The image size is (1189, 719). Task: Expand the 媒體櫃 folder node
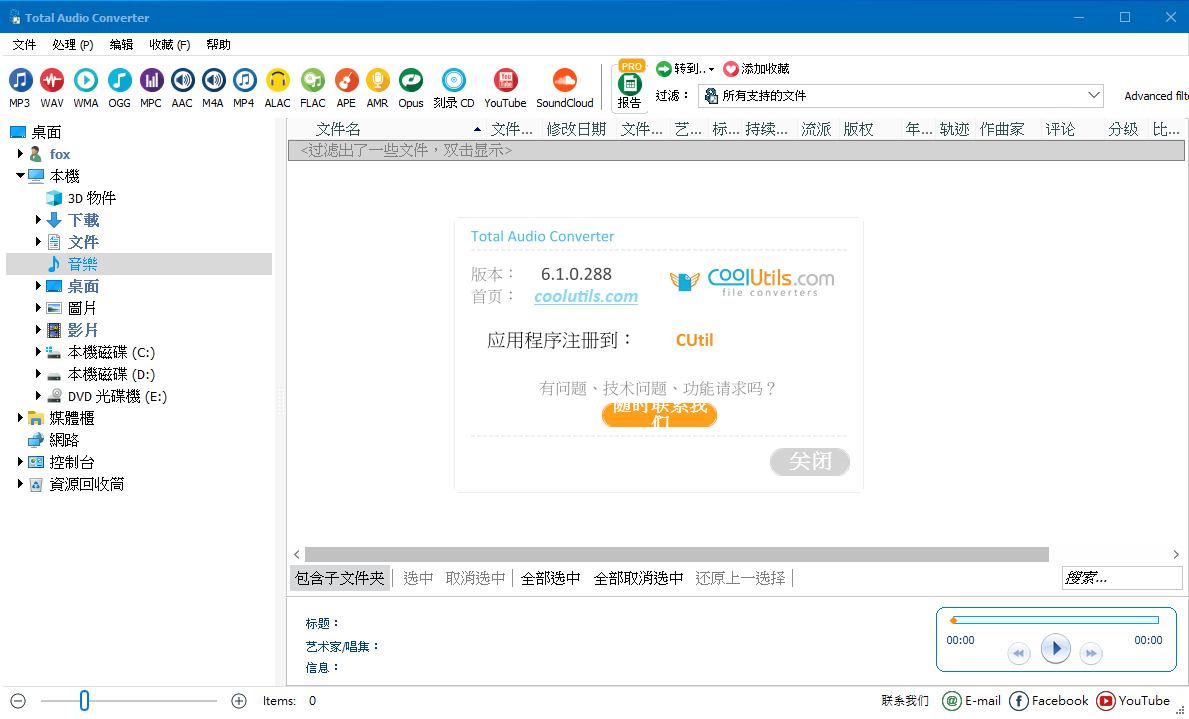tap(21, 418)
